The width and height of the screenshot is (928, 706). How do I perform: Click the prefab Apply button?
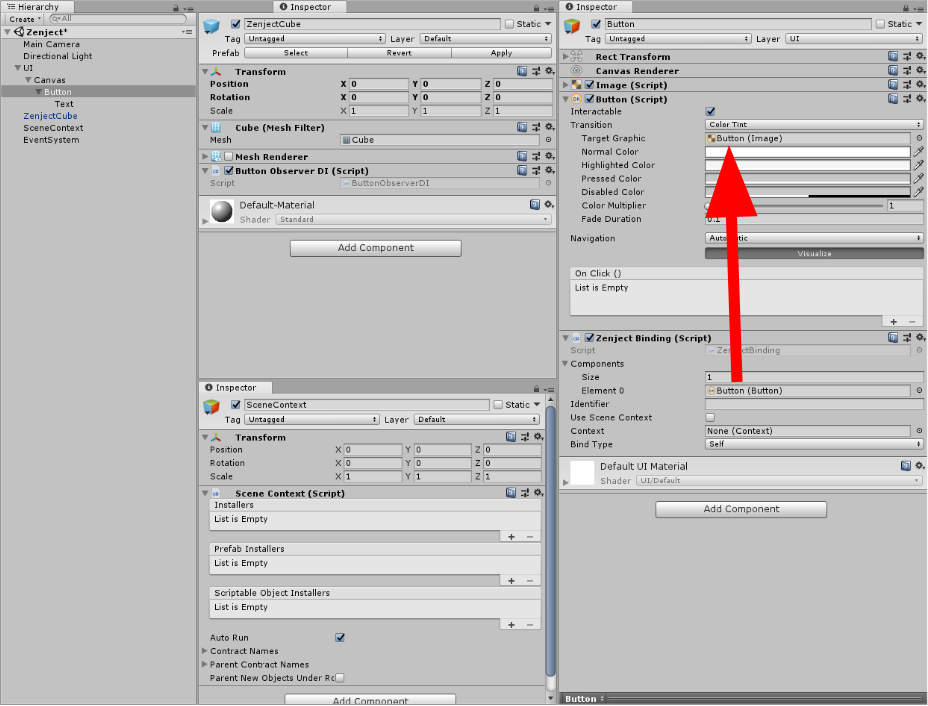[501, 53]
